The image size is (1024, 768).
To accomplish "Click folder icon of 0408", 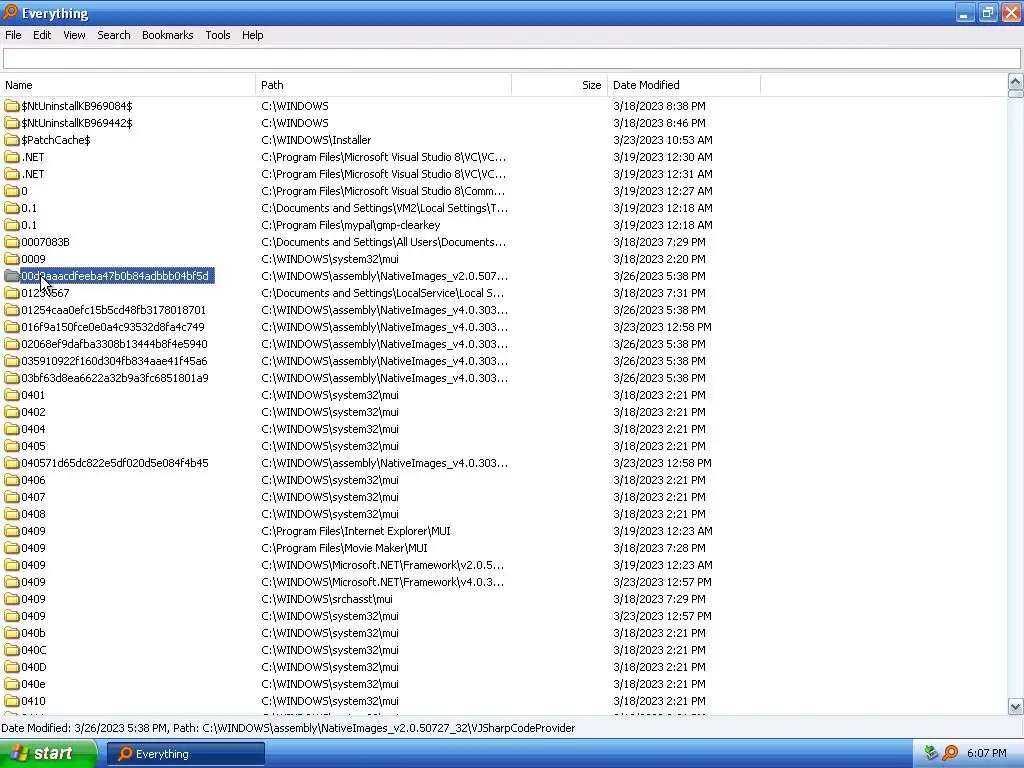I will tap(12, 513).
